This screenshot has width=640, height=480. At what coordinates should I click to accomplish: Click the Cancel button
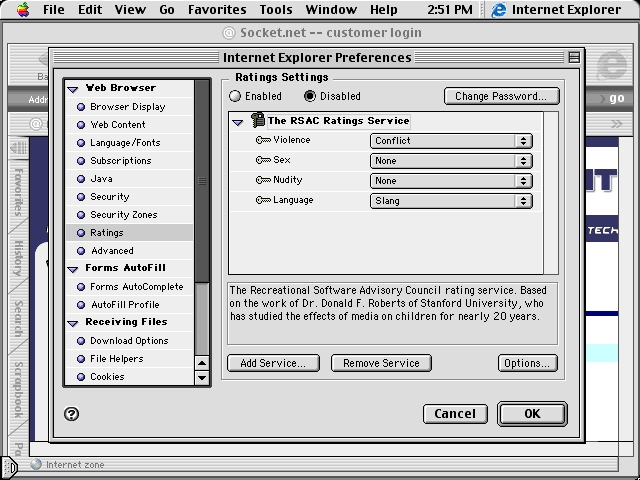click(455, 414)
